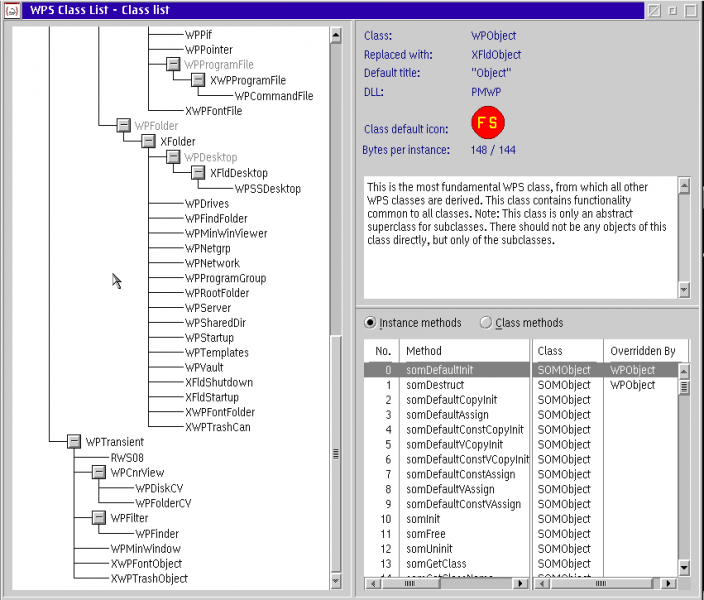Select XWPTrashCan class entry
Image resolution: width=704 pixels, height=600 pixels.
(x=217, y=427)
